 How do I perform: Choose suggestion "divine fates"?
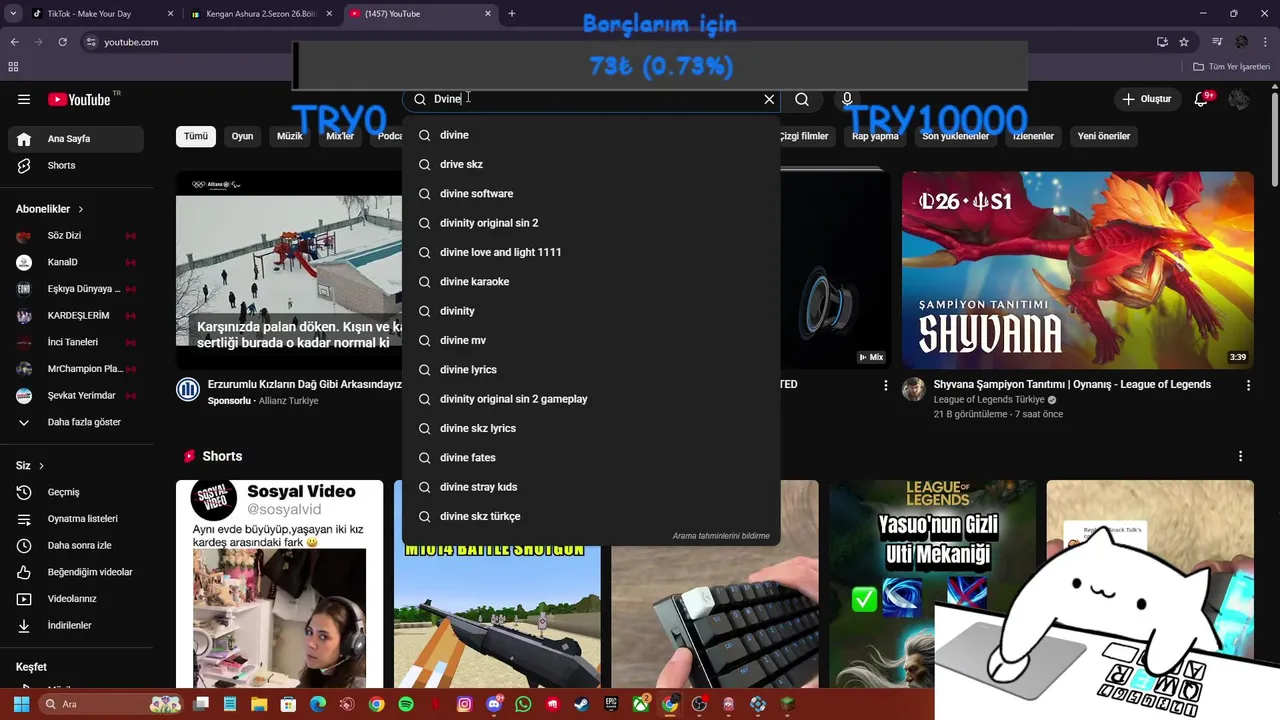click(591, 457)
